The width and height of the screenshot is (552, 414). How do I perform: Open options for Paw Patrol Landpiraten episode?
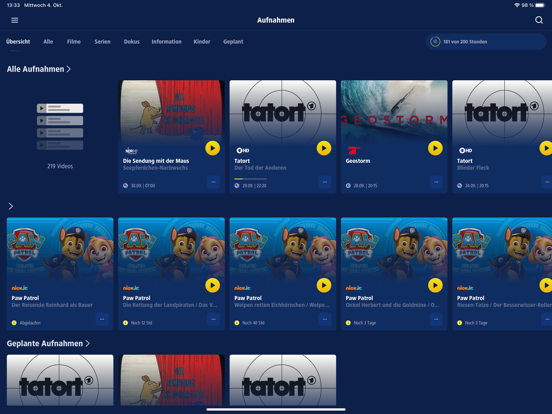pyautogui.click(x=213, y=319)
